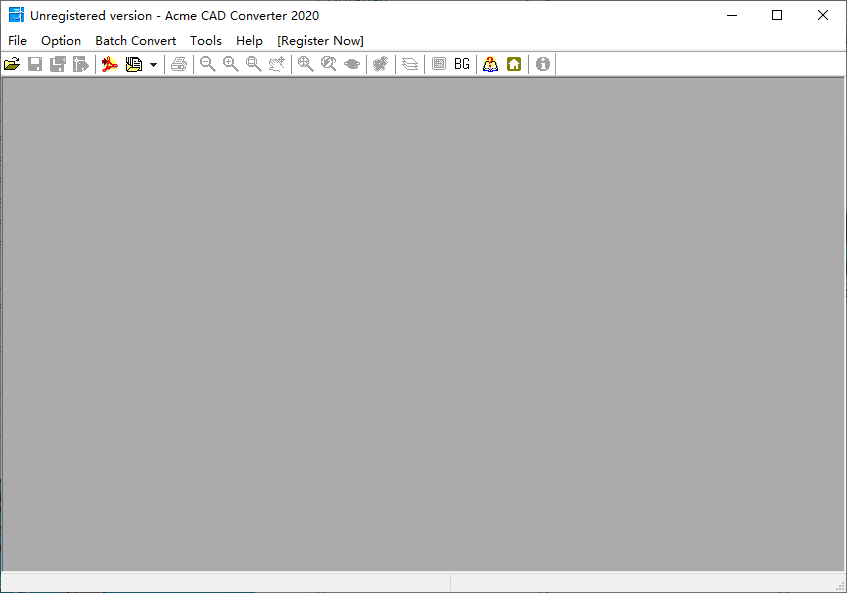
Task: Click the [Register Now] link
Action: click(320, 40)
